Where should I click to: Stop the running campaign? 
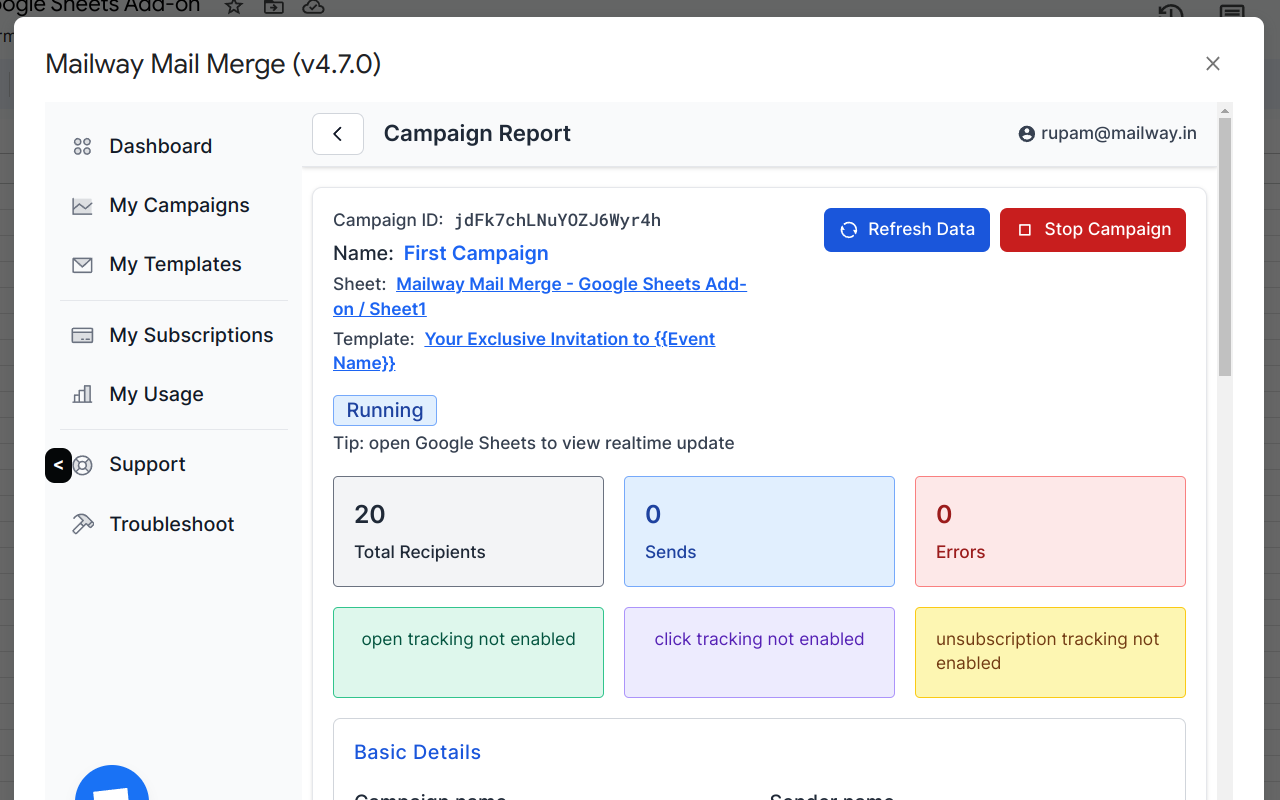pos(1093,229)
